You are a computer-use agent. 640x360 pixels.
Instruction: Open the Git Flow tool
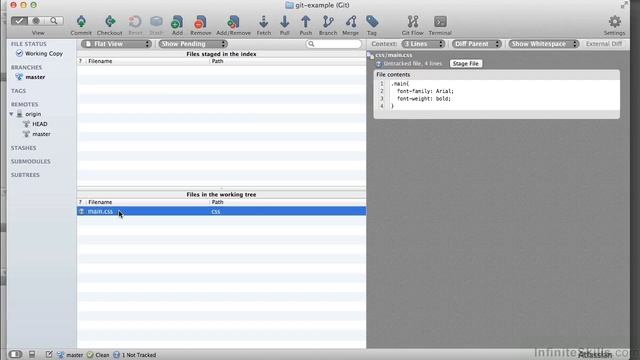[x=413, y=22]
